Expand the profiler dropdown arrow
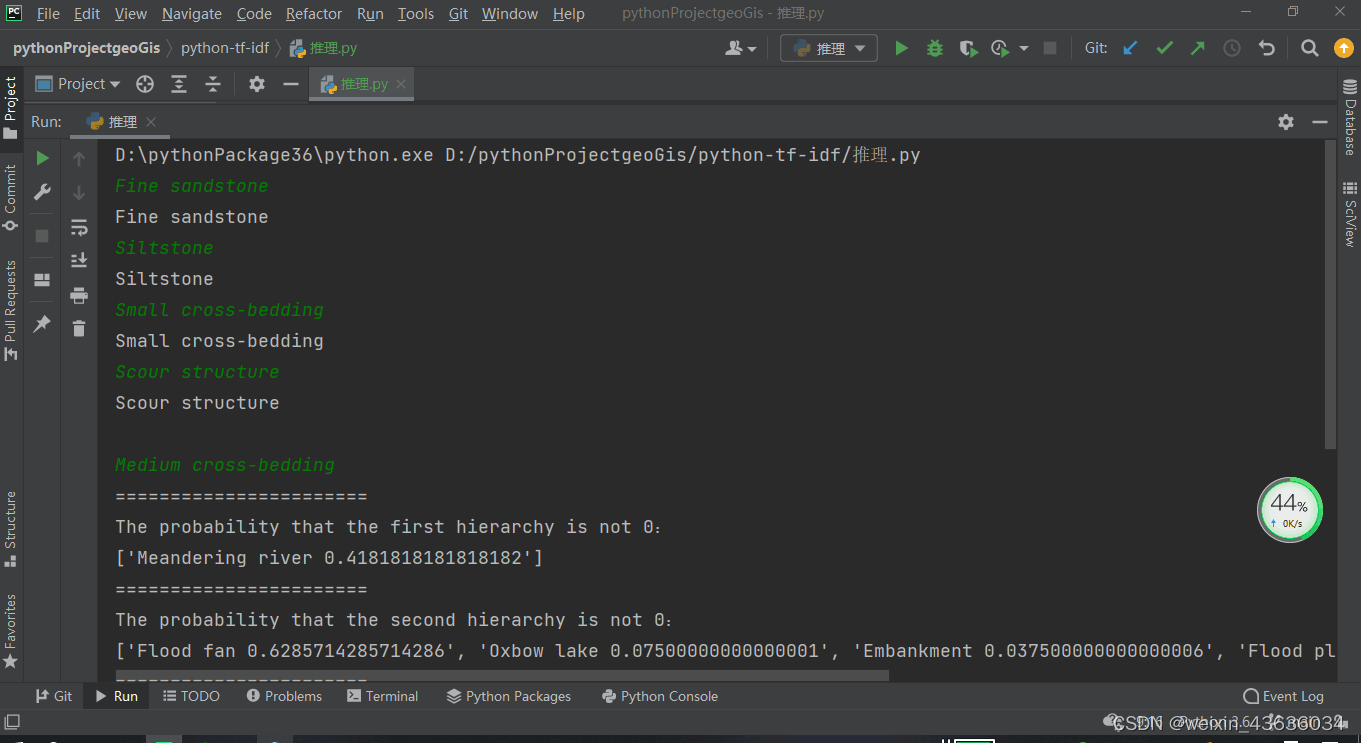The height and width of the screenshot is (743, 1361). point(1023,48)
